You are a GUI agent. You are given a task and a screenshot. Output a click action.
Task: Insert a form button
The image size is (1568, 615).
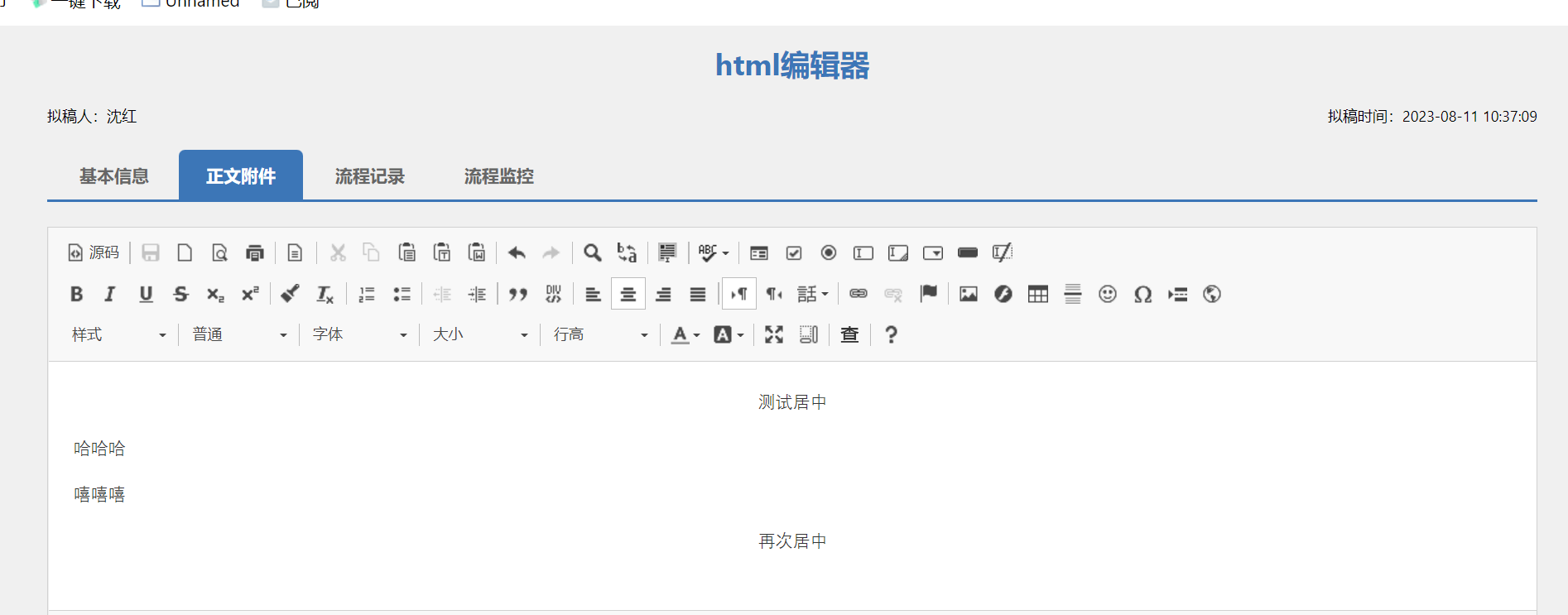click(968, 252)
